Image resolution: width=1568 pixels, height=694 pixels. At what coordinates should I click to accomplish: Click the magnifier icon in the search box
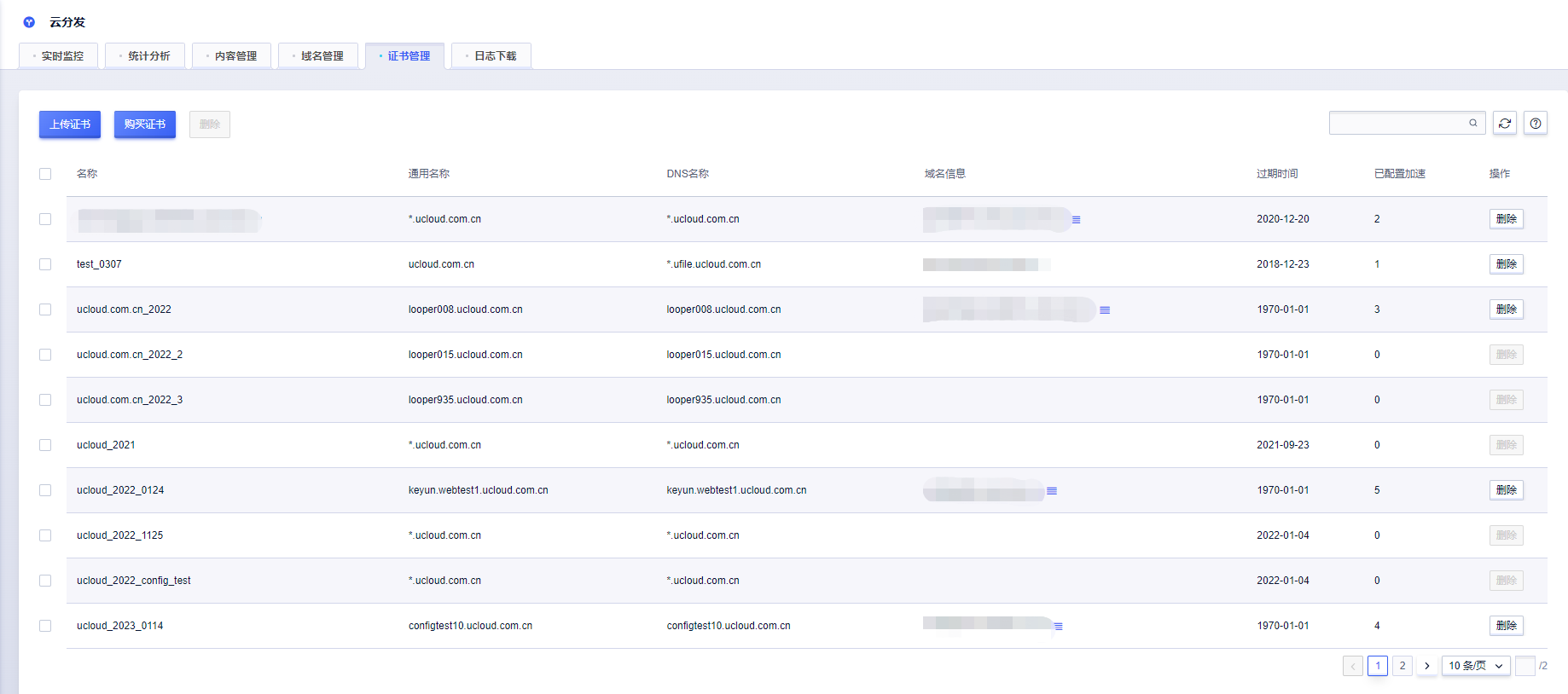(x=1473, y=124)
